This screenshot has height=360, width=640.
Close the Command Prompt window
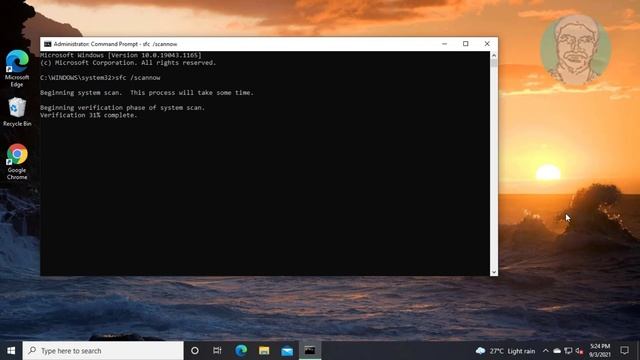click(x=487, y=44)
